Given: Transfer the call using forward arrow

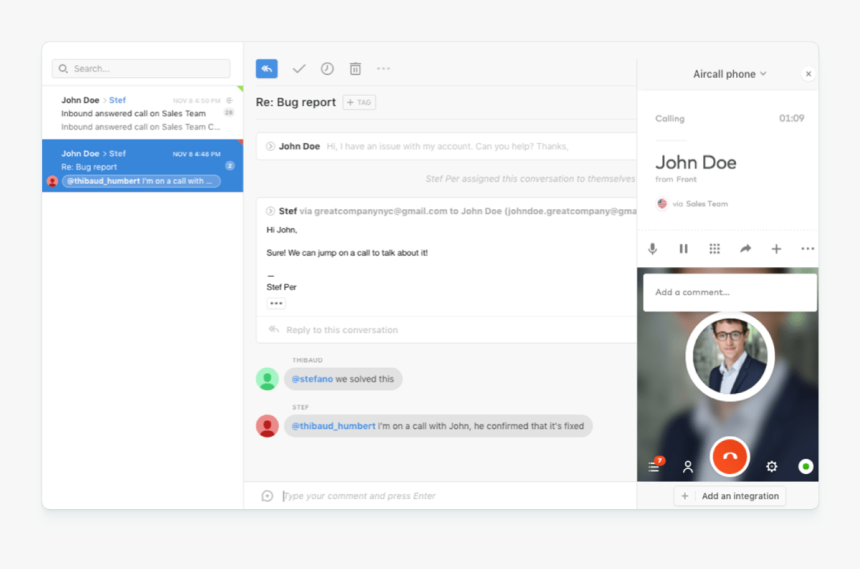Looking at the screenshot, I should tap(745, 249).
